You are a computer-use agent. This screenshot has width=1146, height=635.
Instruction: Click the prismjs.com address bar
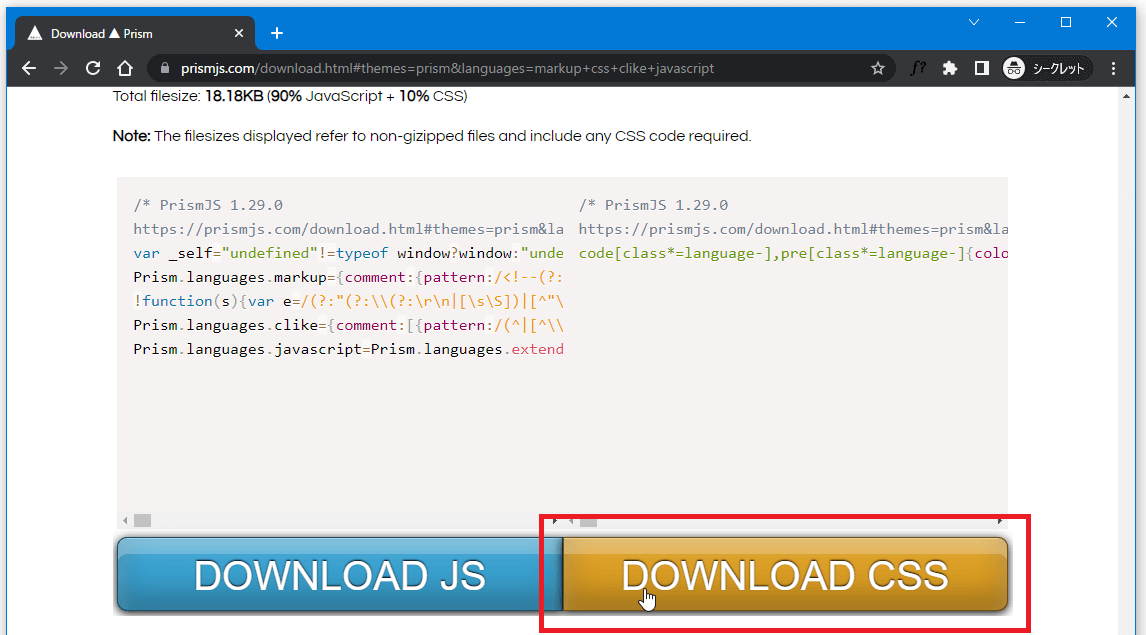[500, 69]
